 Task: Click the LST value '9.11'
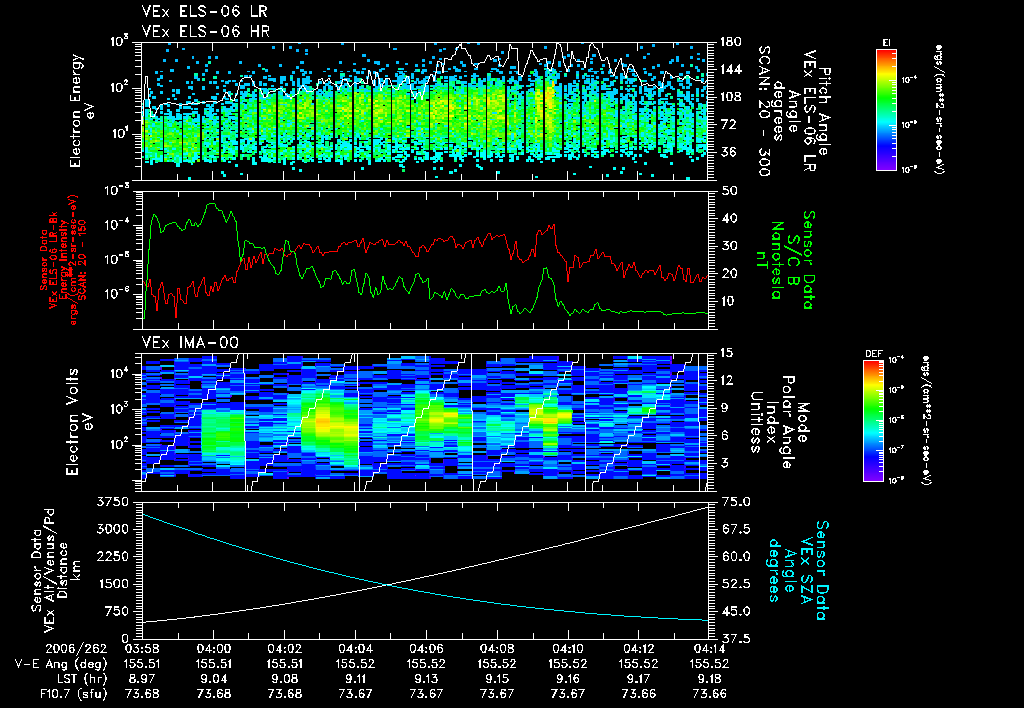tap(355, 679)
